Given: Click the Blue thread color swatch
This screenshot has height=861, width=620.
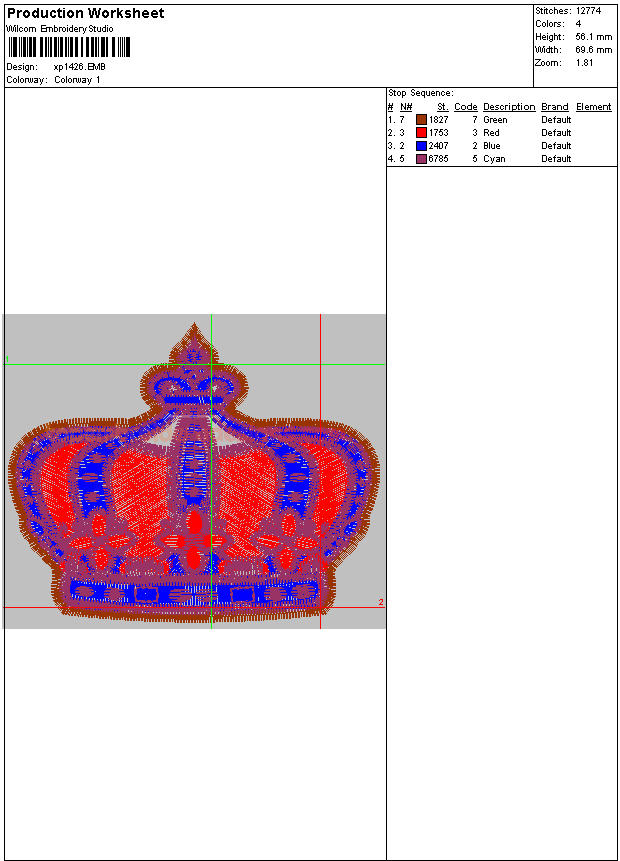Looking at the screenshot, I should pos(421,146).
